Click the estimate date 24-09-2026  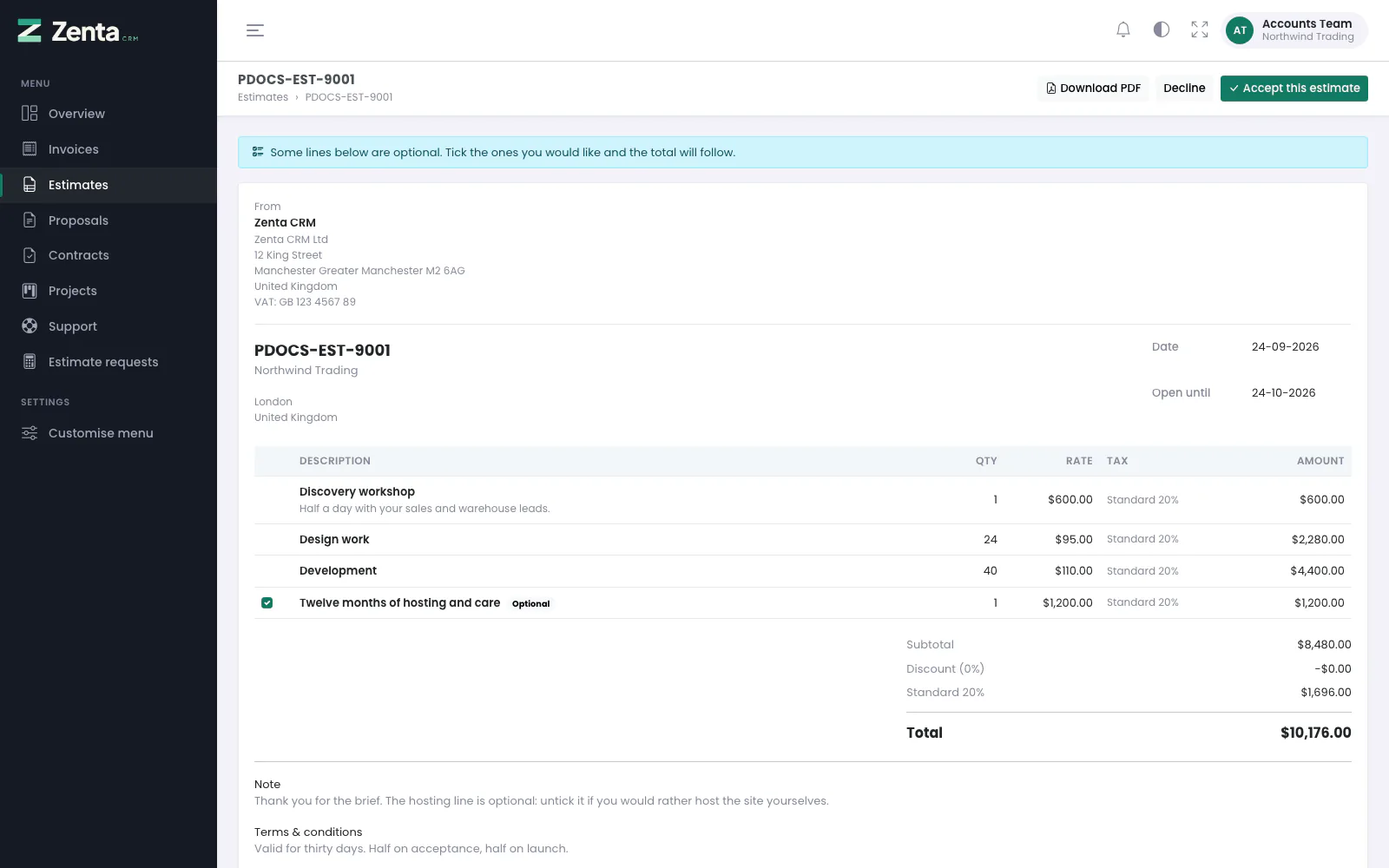point(1286,346)
